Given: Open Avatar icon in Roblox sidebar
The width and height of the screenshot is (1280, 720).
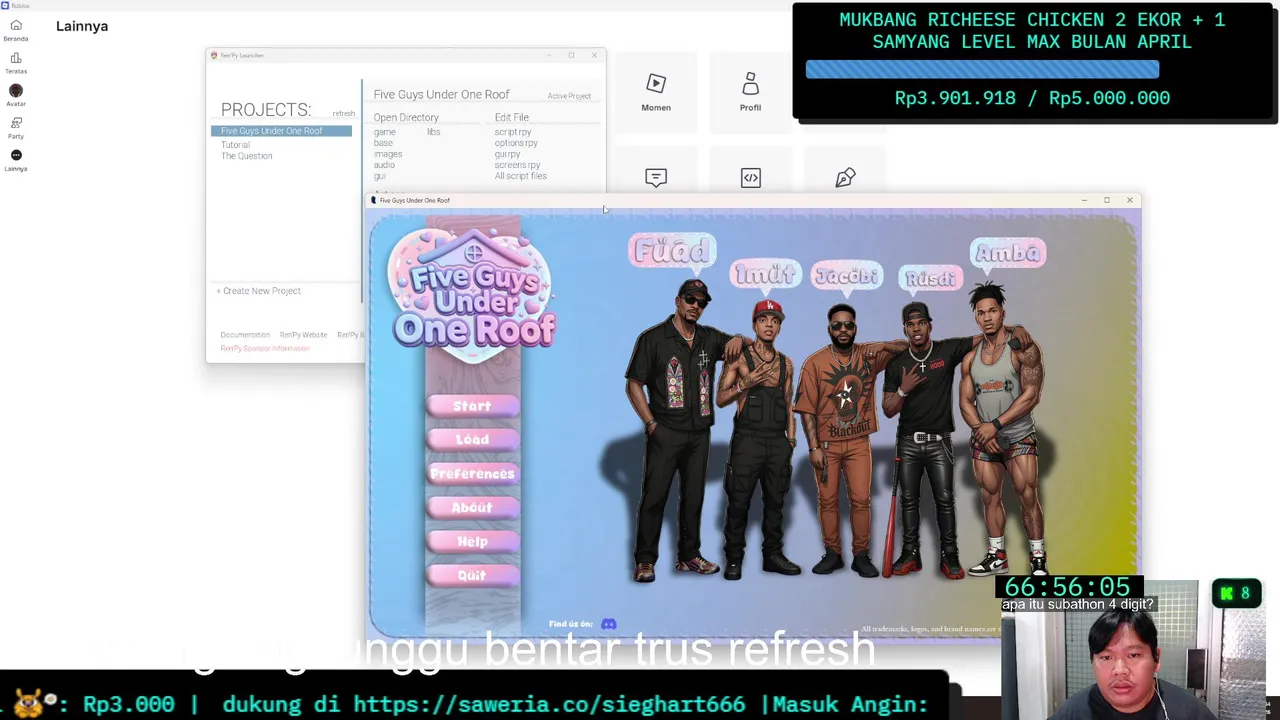Looking at the screenshot, I should pyautogui.click(x=16, y=91).
